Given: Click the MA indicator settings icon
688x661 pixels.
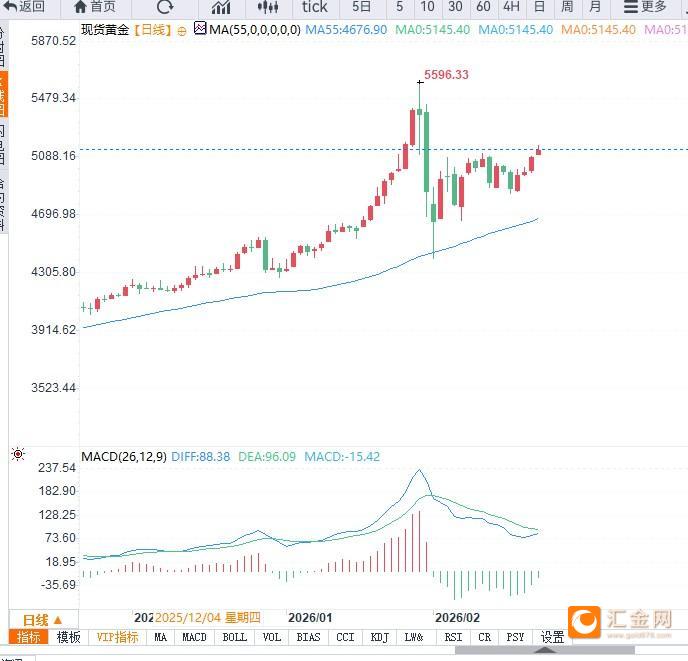Looking at the screenshot, I should tap(200, 29).
